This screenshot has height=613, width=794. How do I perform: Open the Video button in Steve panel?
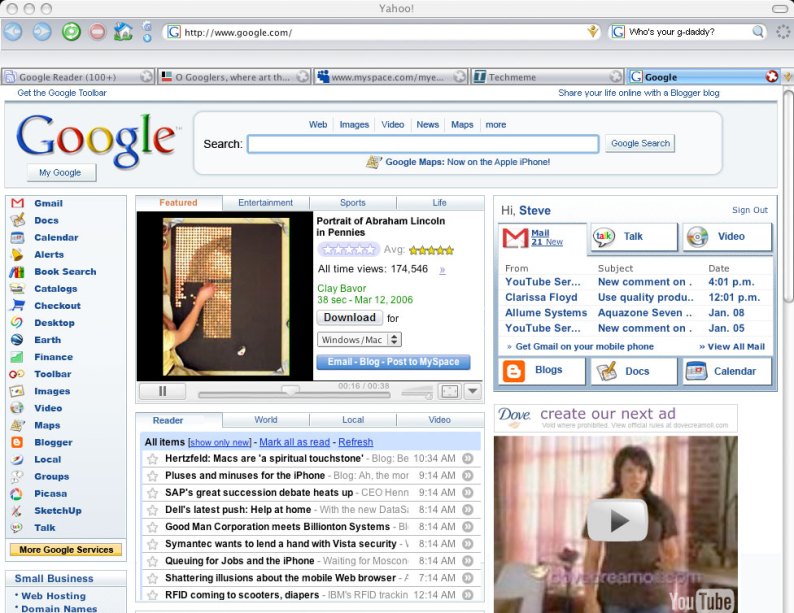click(727, 236)
